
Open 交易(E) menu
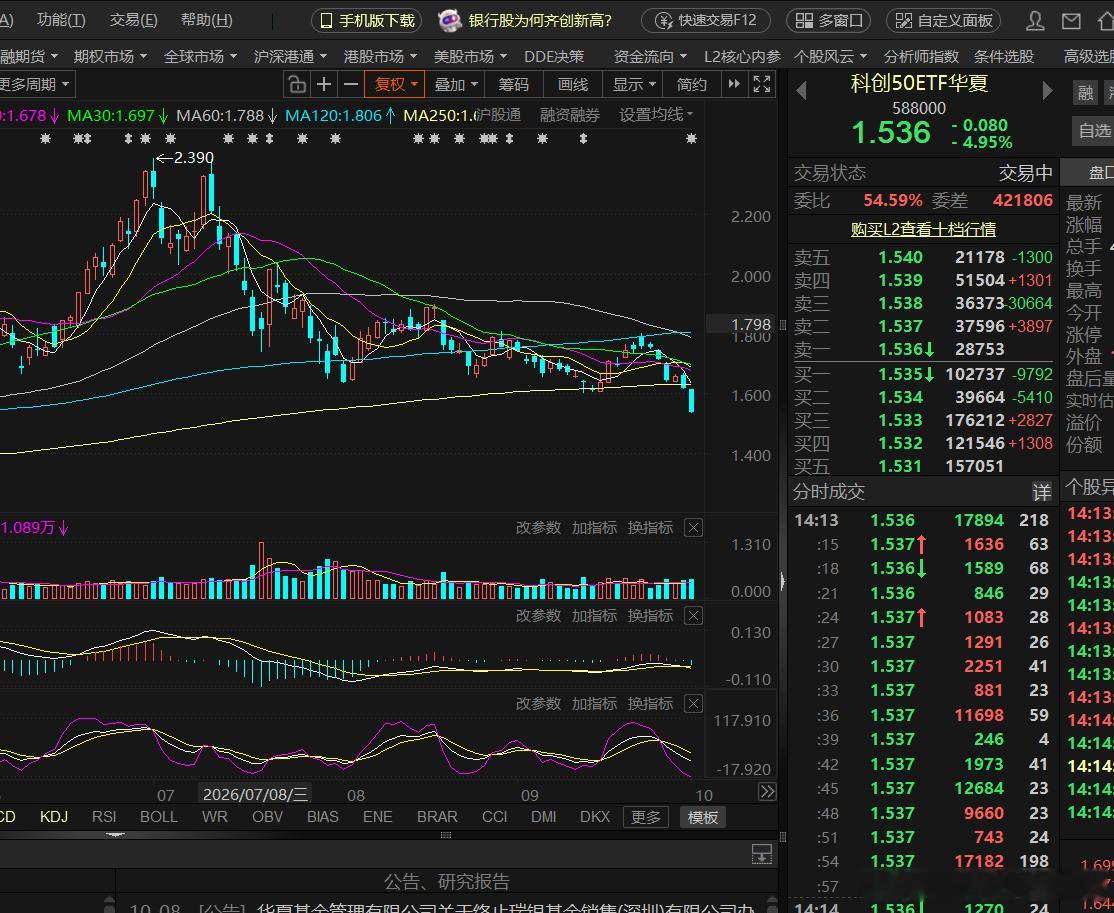[134, 20]
